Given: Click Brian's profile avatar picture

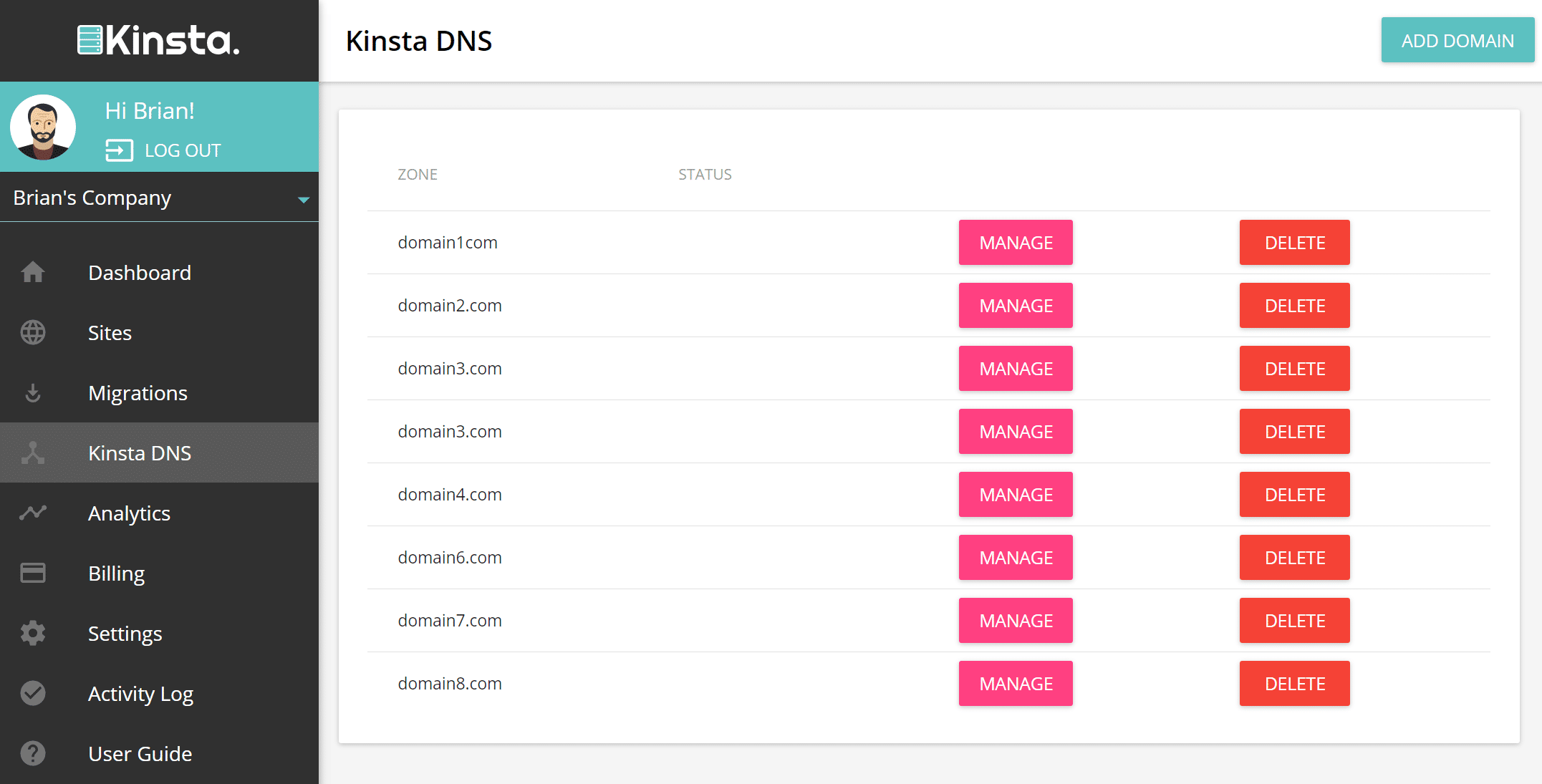Looking at the screenshot, I should pyautogui.click(x=43, y=127).
